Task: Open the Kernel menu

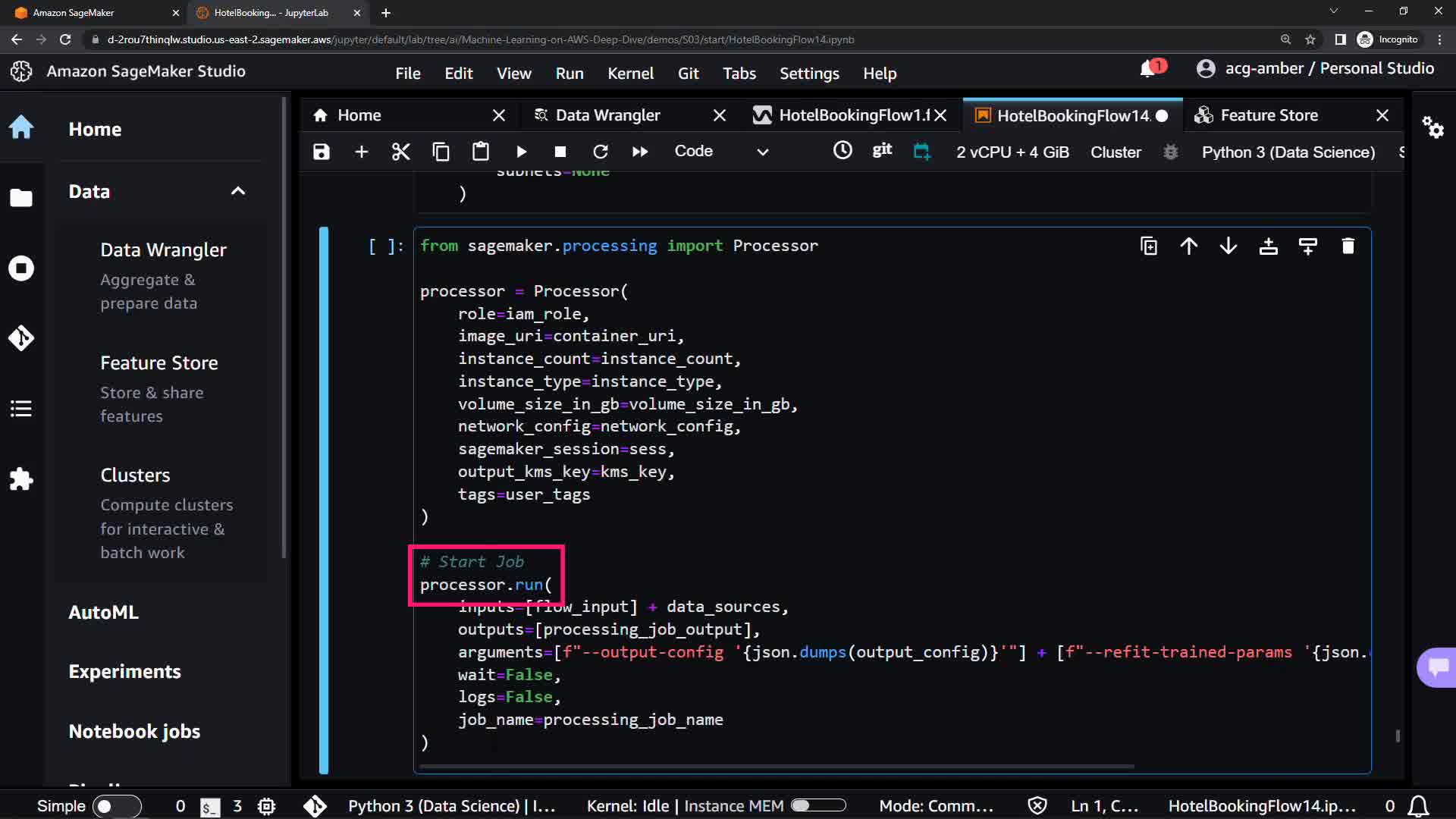Action: click(629, 74)
